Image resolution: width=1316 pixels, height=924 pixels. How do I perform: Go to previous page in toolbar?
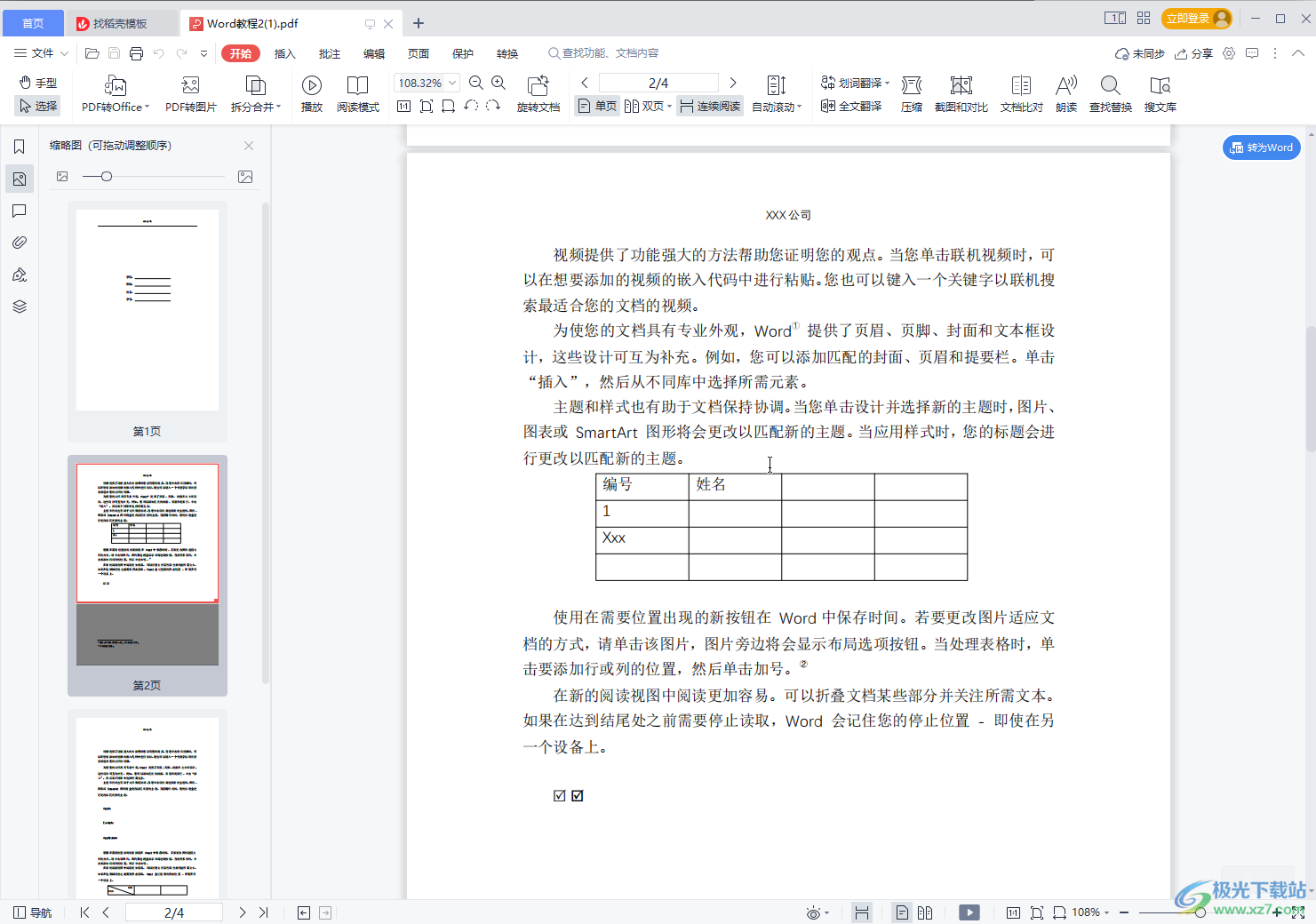tap(585, 83)
